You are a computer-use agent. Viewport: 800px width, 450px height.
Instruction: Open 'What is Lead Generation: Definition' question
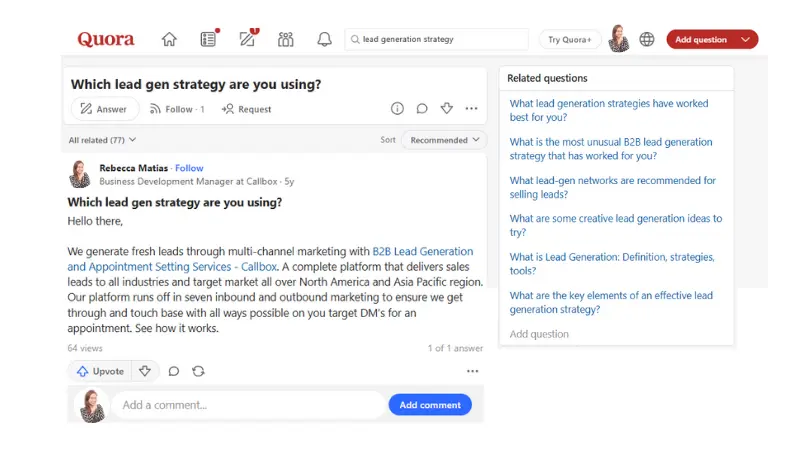point(612,264)
